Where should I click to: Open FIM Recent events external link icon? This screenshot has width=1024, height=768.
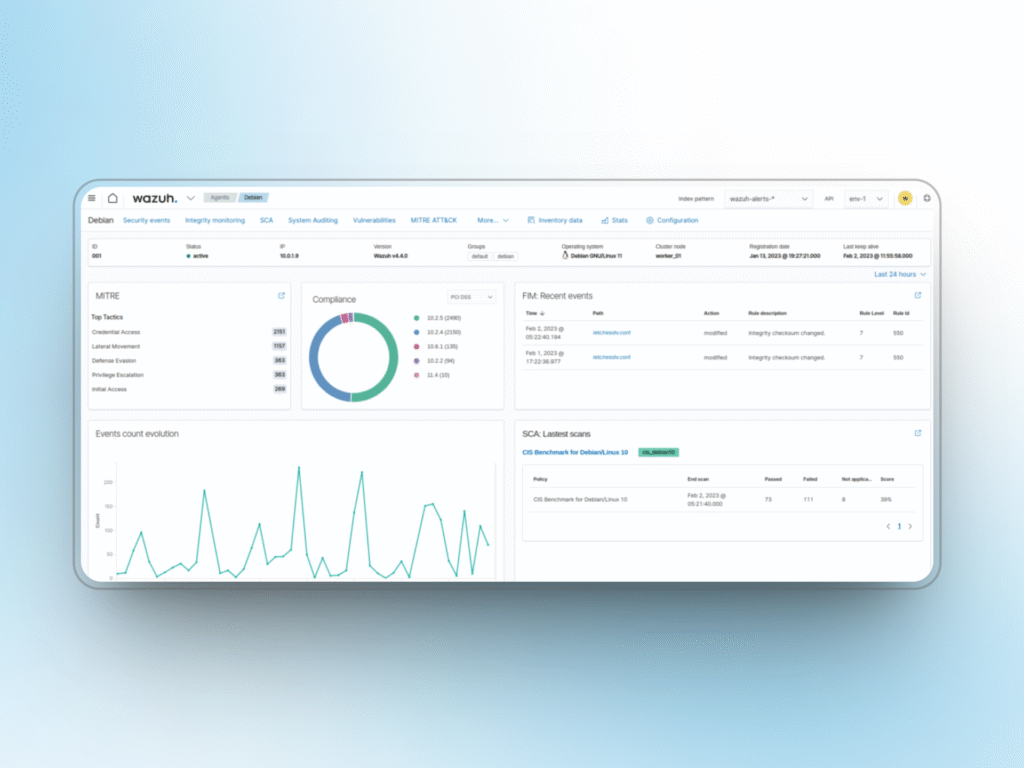(x=918, y=296)
